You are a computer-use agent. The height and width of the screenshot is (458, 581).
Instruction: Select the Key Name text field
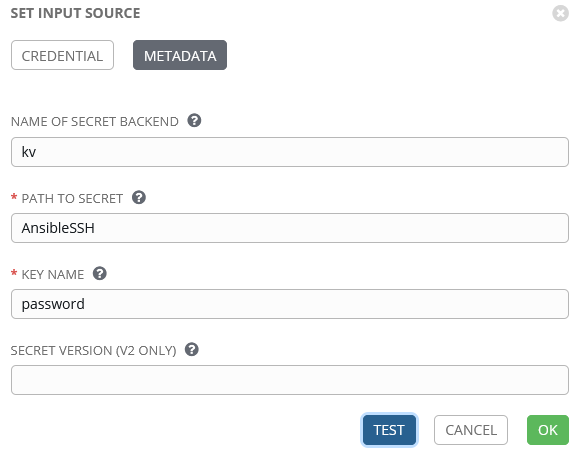pos(290,304)
